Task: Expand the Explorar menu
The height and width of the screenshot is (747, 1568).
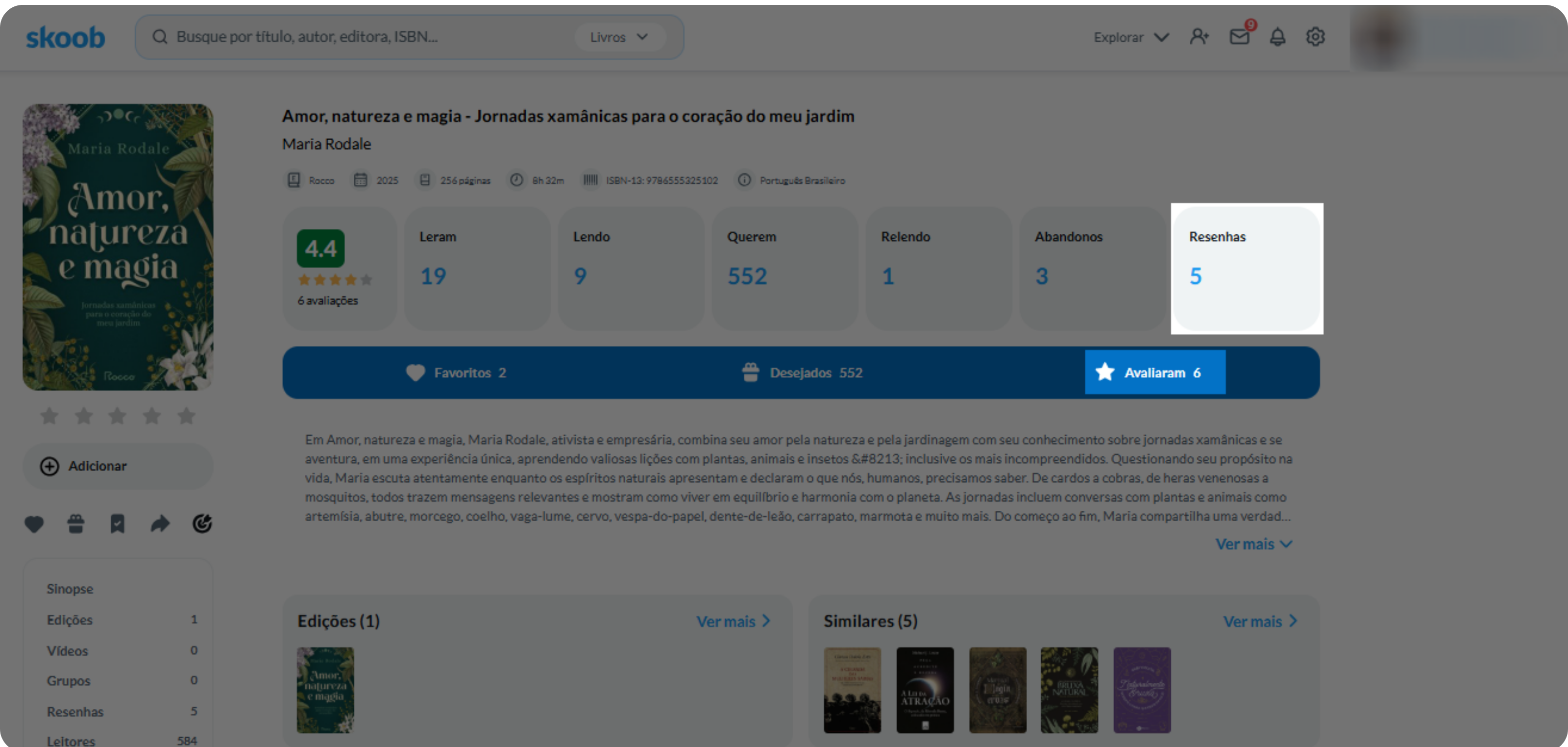Action: 1131,37
